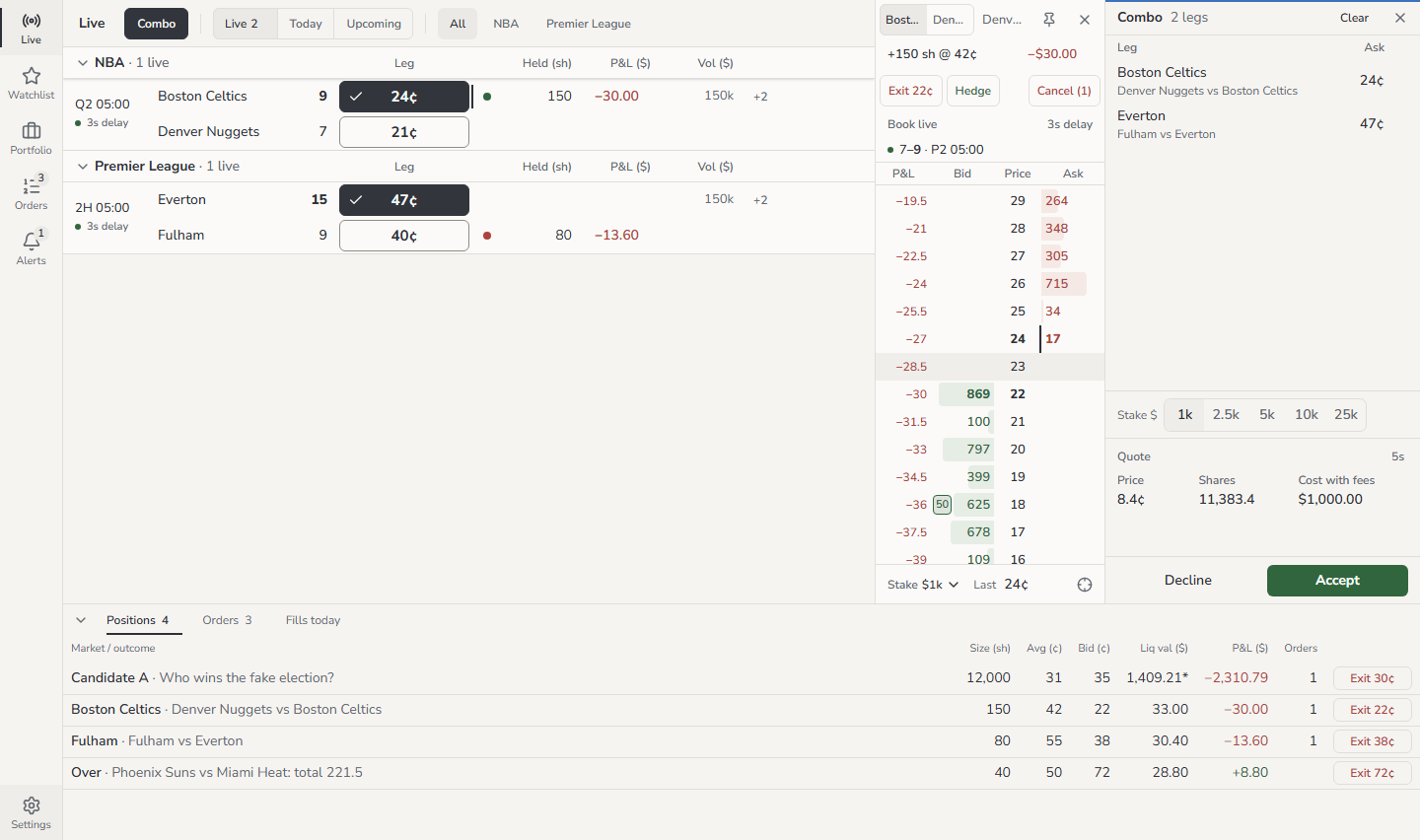The width and height of the screenshot is (1420, 840).
Task: Close the order book panel
Action: pyautogui.click(x=1085, y=20)
